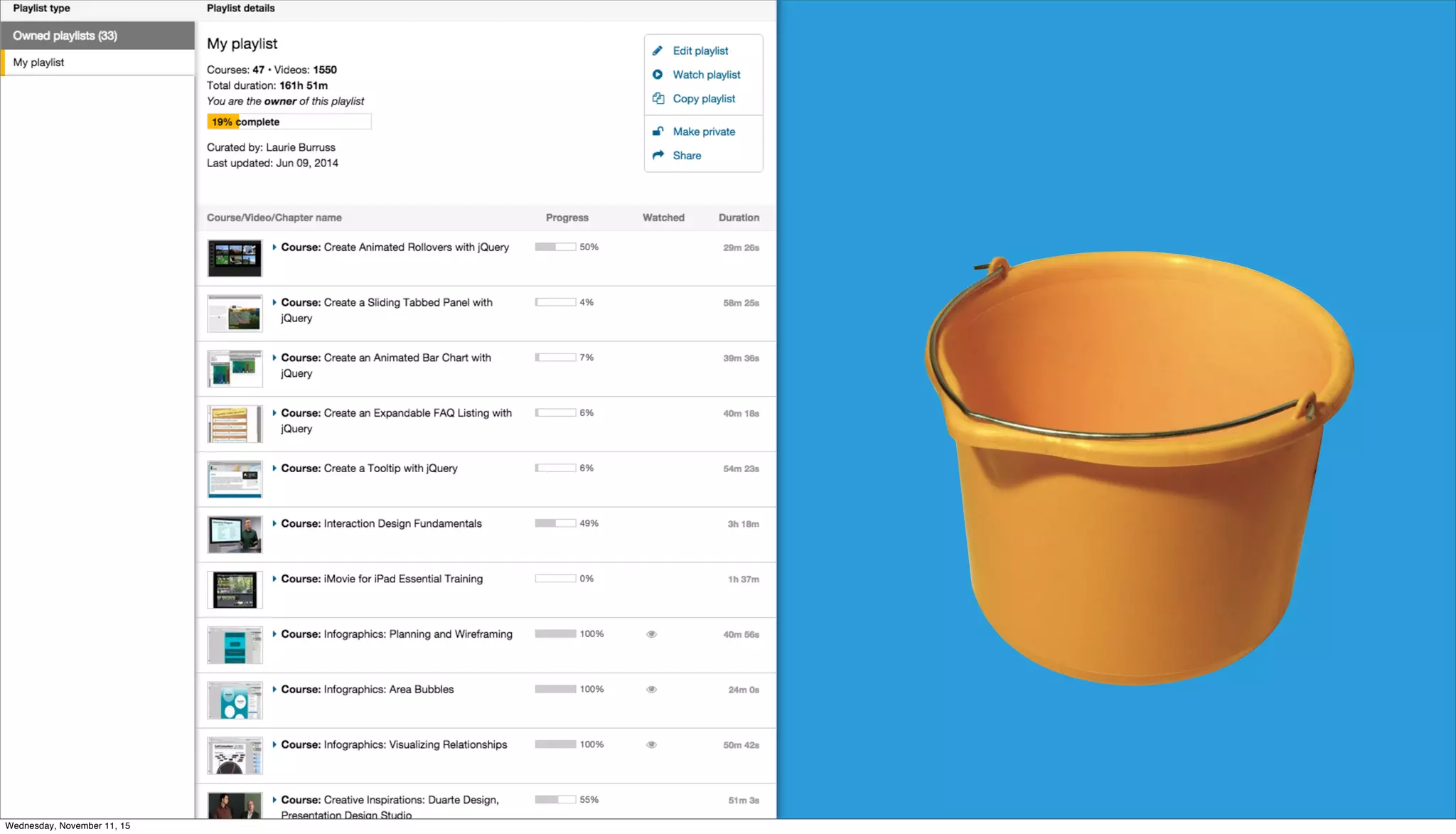The height and width of the screenshot is (834, 1456).
Task: Click the pencil icon beside Edit playlist
Action: pos(658,50)
